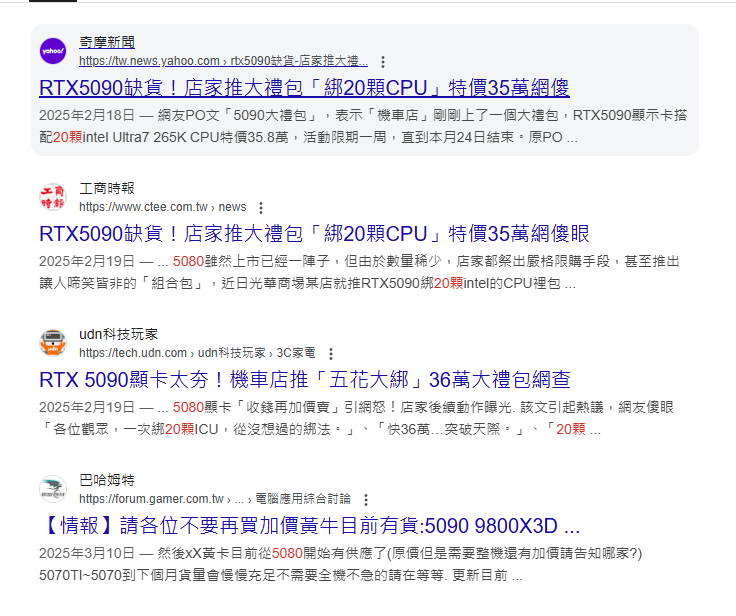Click the udn科技玩家 site name
Screen dimensions: 736x616
point(118,334)
